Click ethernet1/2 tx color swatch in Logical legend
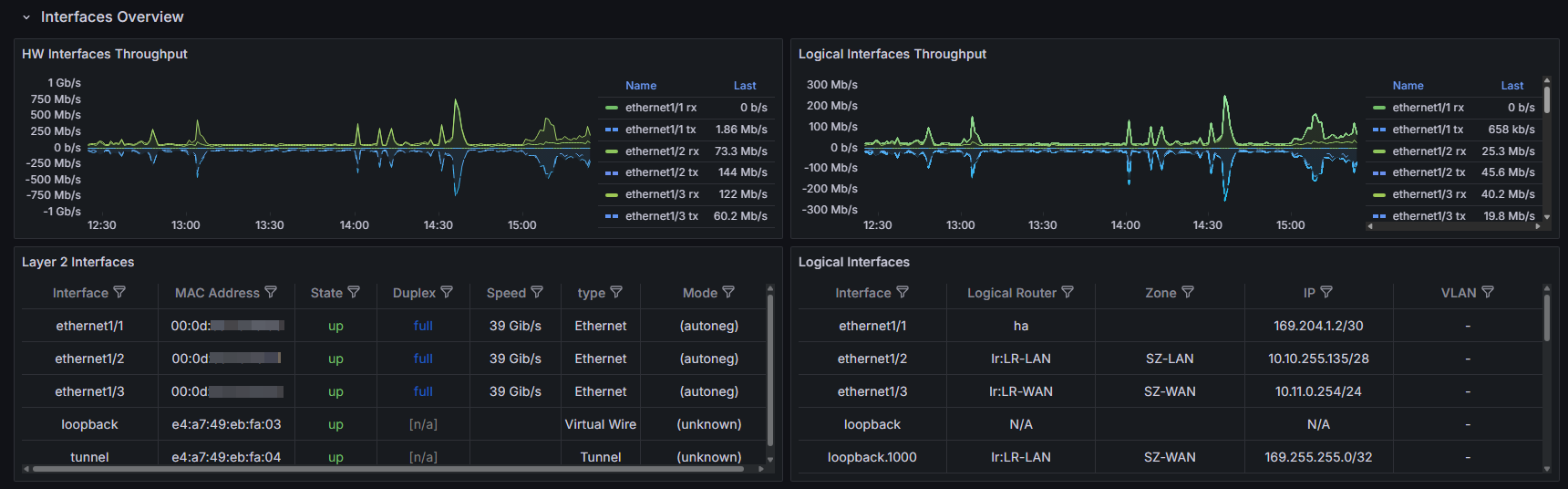Viewport: 1568px width, 489px height. click(x=1379, y=172)
